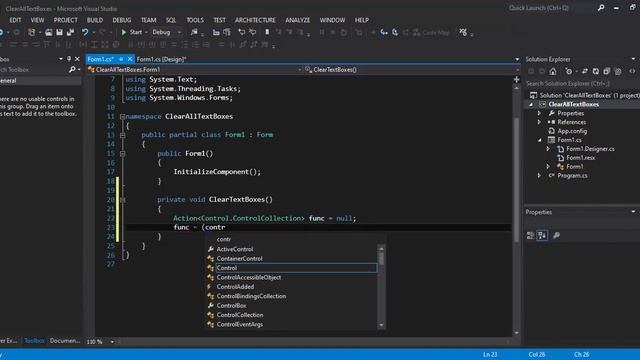
Task: Click the Home icon in Solution Explorer
Action: pos(553,71)
